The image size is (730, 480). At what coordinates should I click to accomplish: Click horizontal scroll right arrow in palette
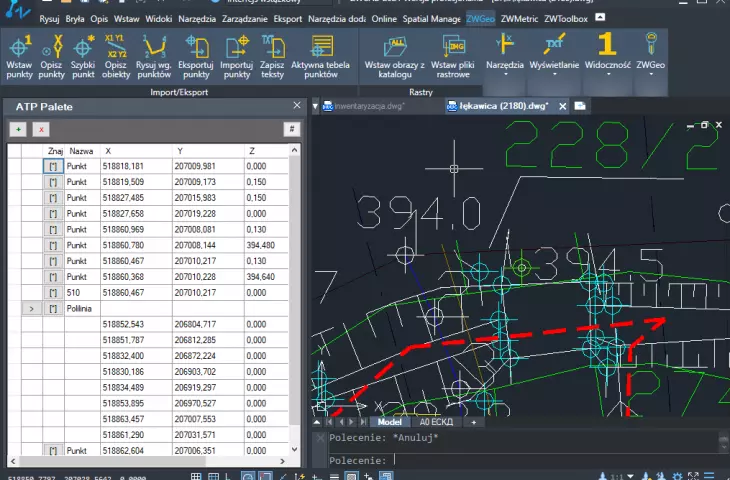point(282,461)
